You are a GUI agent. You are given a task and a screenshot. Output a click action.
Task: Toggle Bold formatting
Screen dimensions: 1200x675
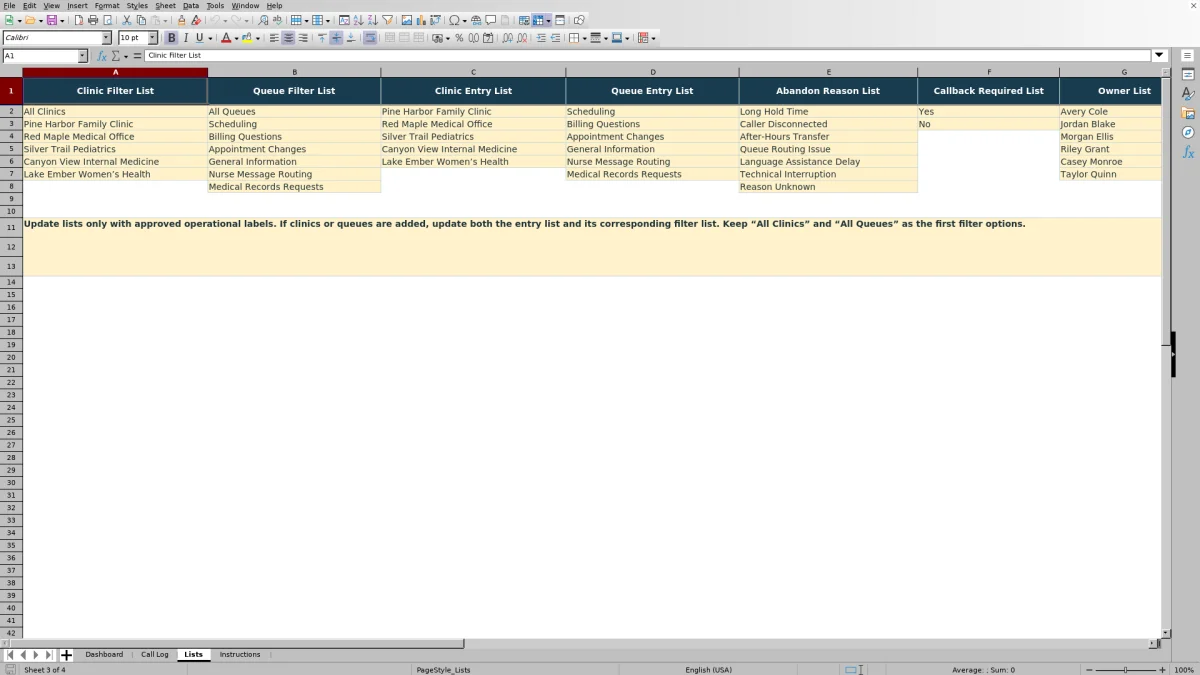pyautogui.click(x=171, y=38)
